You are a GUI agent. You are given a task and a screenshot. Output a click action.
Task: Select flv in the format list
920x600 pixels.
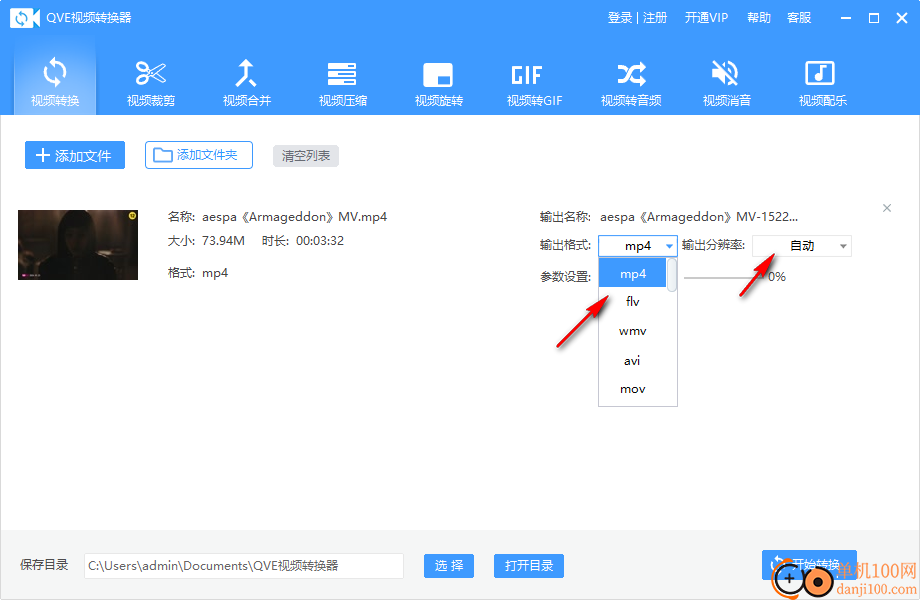click(x=632, y=301)
